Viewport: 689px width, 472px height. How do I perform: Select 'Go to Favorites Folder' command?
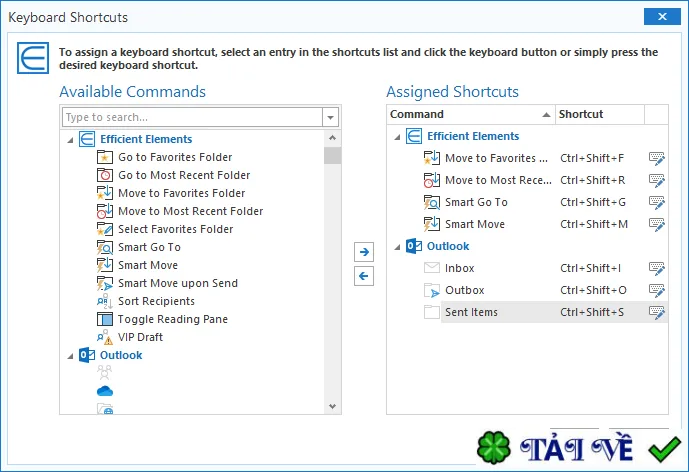pos(175,157)
